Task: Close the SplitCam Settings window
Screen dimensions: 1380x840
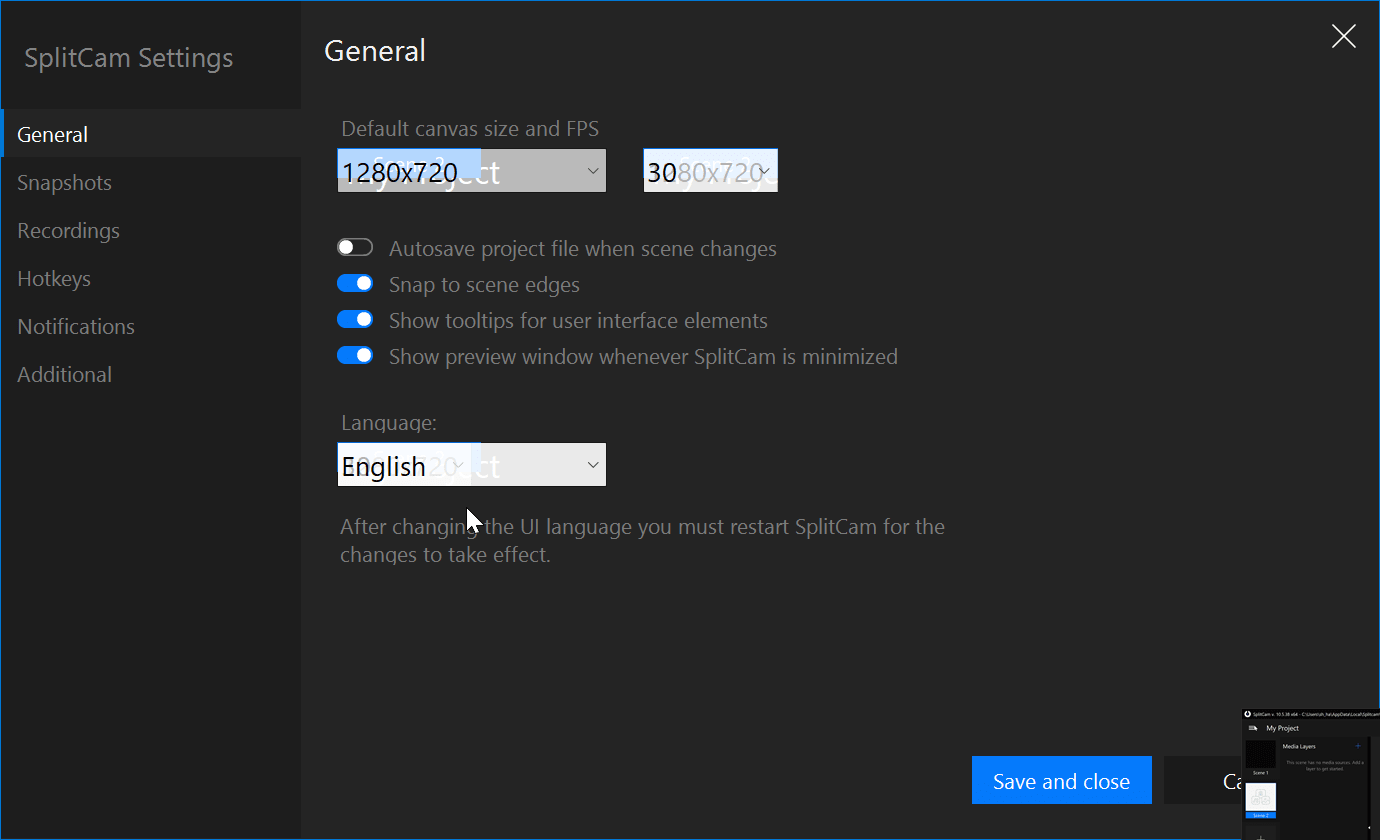Action: (x=1343, y=37)
